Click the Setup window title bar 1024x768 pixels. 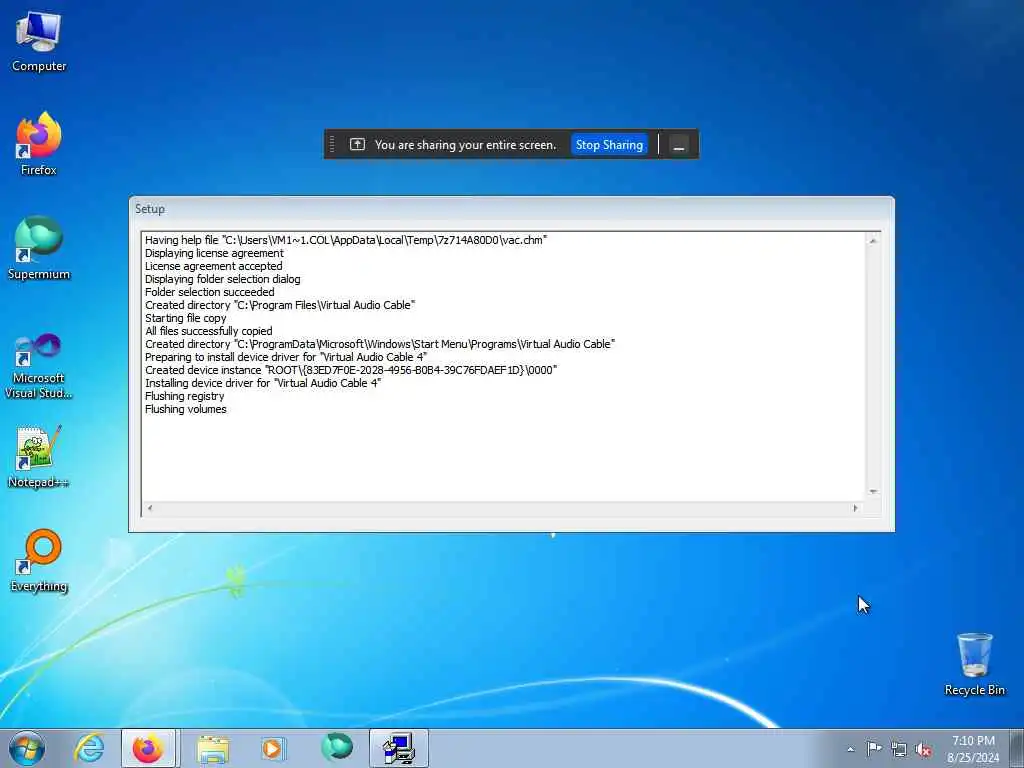pyautogui.click(x=511, y=209)
